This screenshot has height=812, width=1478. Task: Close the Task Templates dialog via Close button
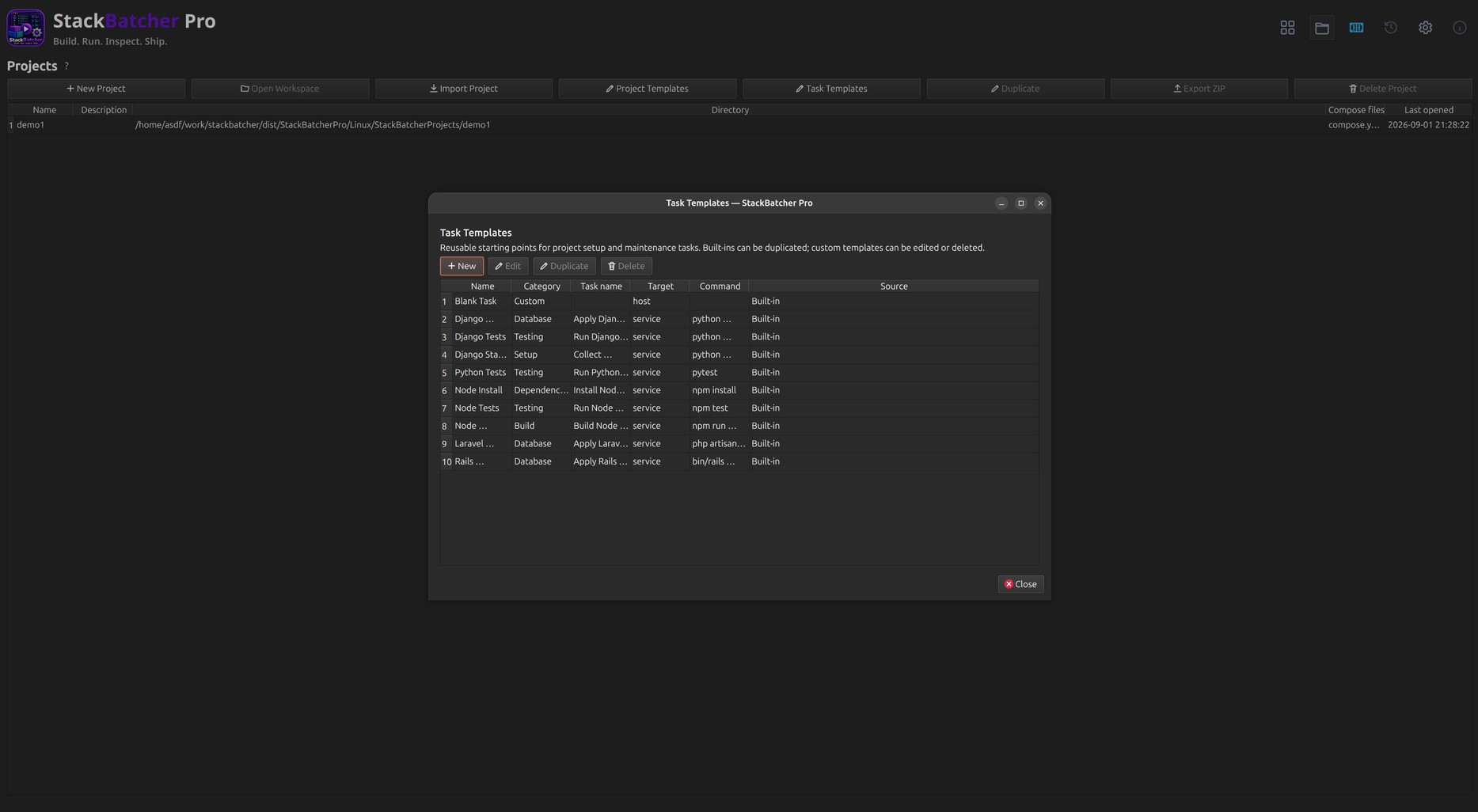[x=1020, y=584]
